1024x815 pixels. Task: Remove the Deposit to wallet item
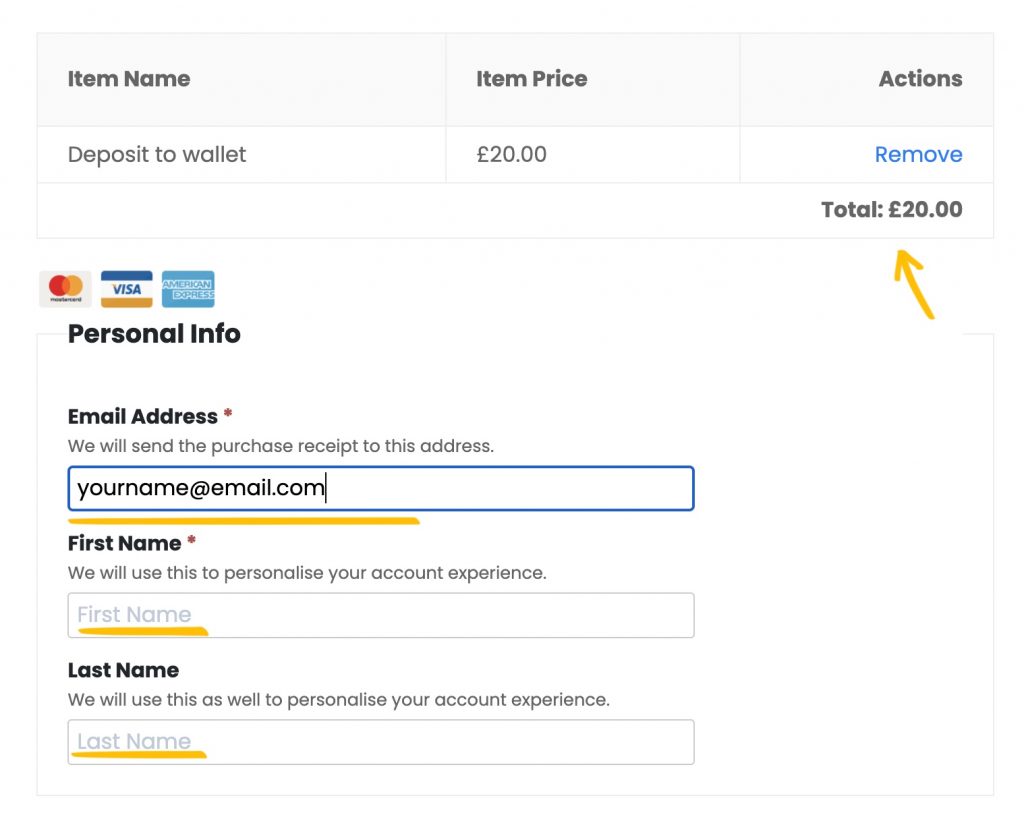pyautogui.click(x=918, y=154)
